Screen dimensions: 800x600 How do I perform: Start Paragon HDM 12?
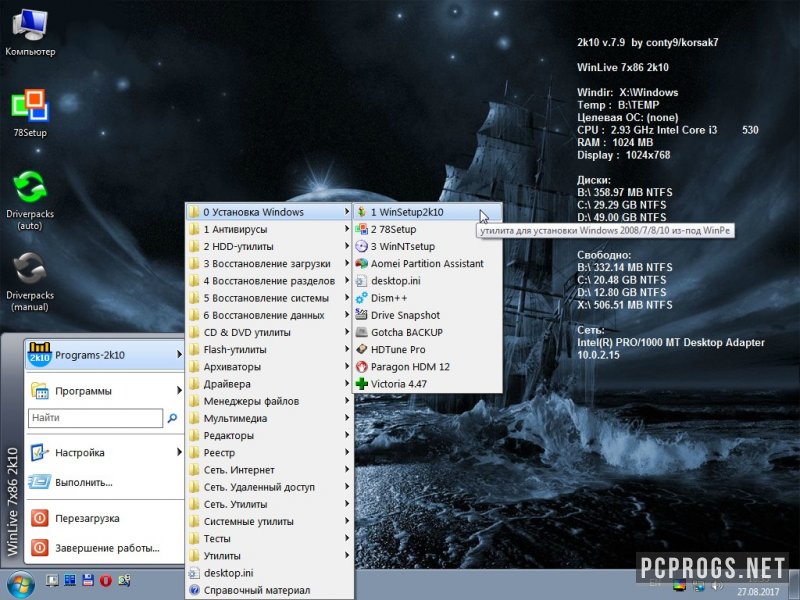coord(427,367)
